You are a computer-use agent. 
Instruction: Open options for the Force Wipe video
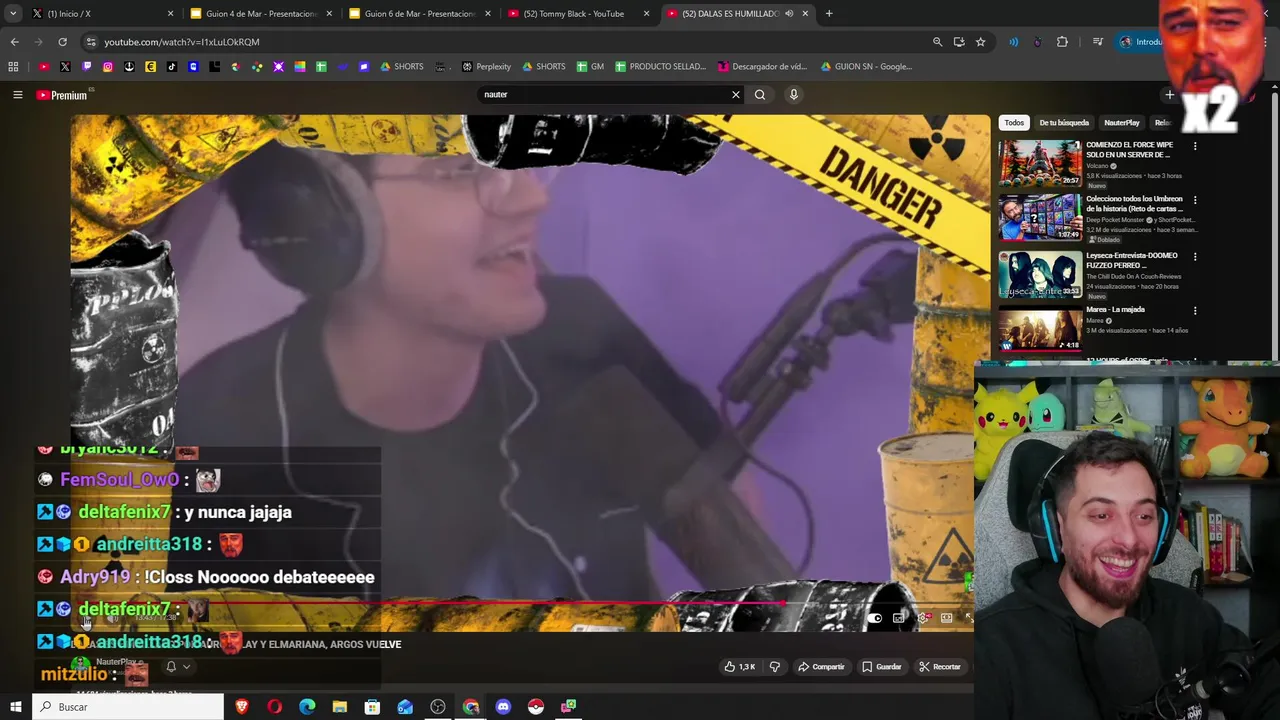[1195, 146]
